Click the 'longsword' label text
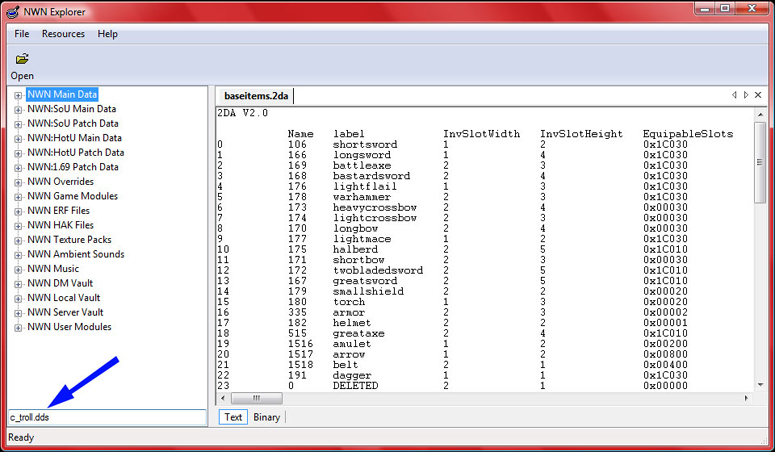Viewport: 775px width, 452px height. coord(361,155)
